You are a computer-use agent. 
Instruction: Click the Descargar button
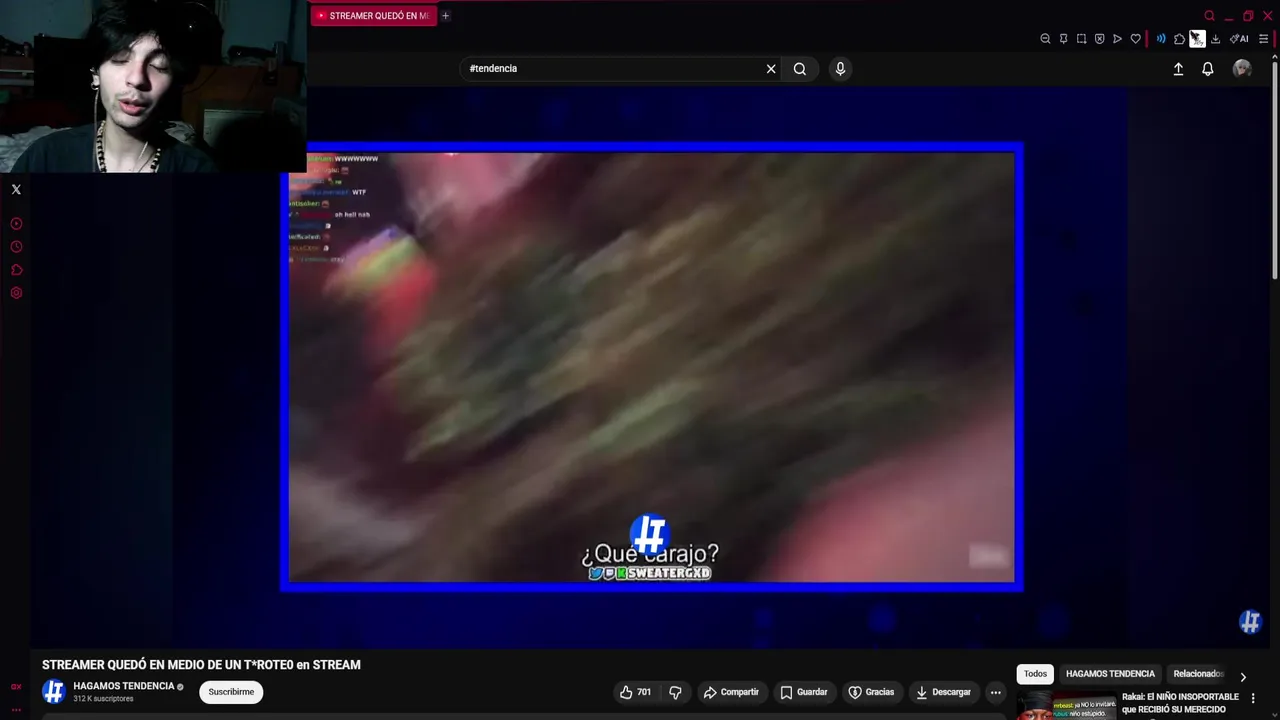(x=943, y=692)
